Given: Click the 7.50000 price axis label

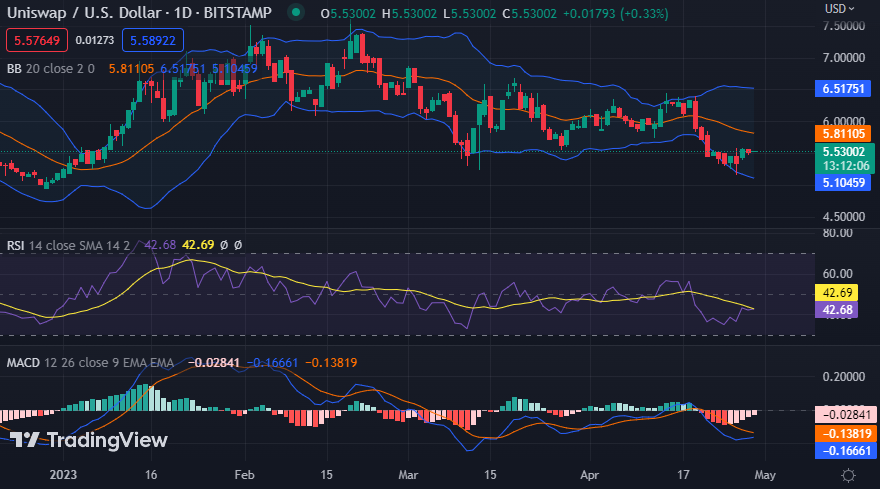Looking at the screenshot, I should (844, 26).
